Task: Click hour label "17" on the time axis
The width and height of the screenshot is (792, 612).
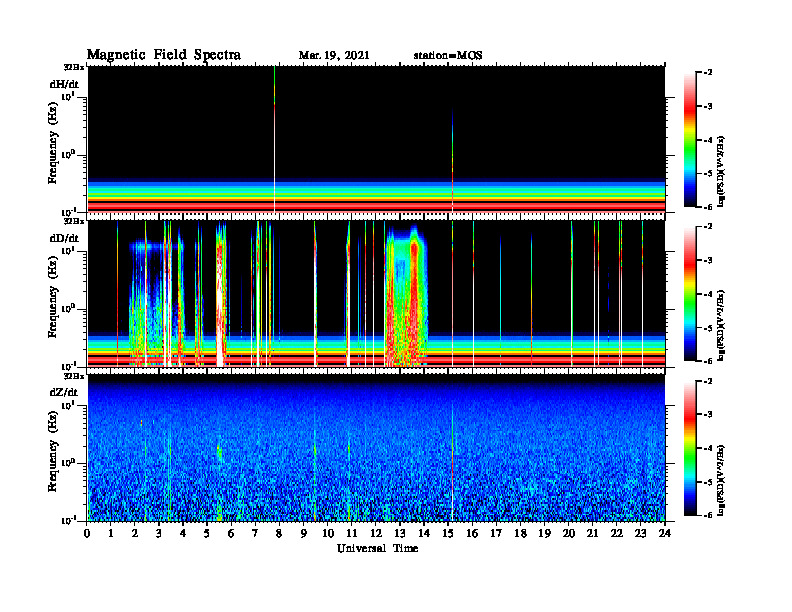Action: 496,533
